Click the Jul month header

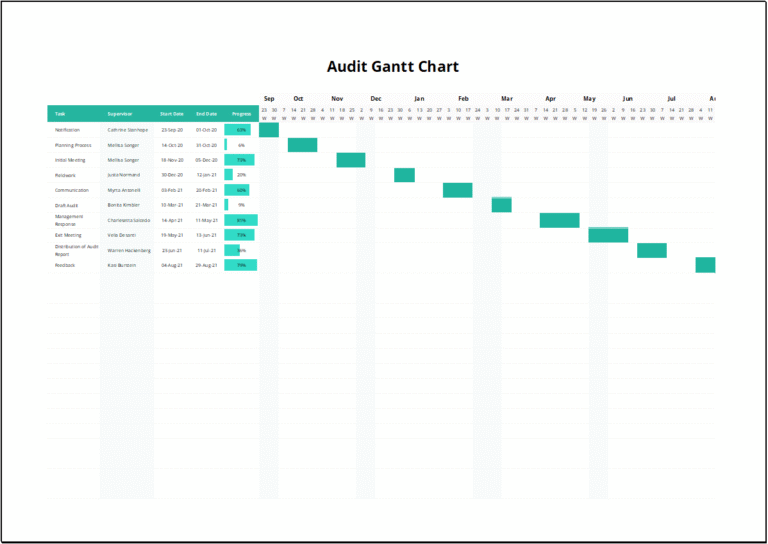pos(672,98)
